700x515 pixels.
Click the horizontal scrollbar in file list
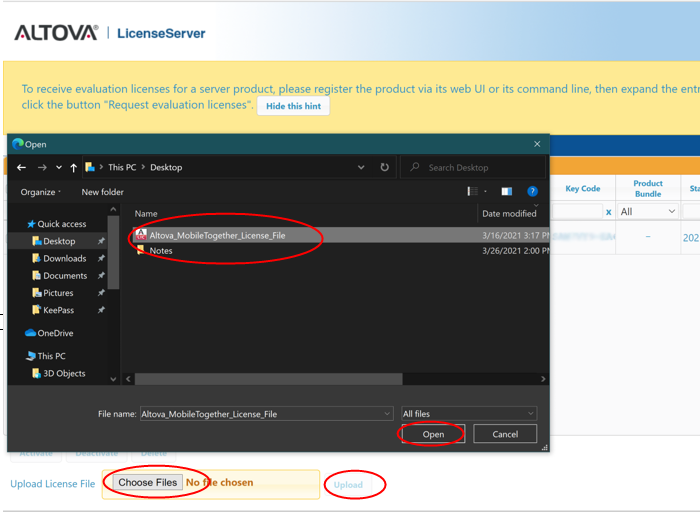[270, 379]
